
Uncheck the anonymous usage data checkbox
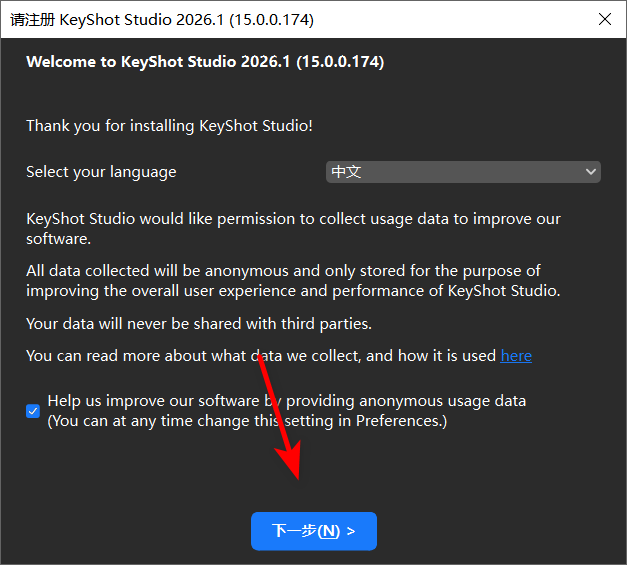[x=33, y=411]
